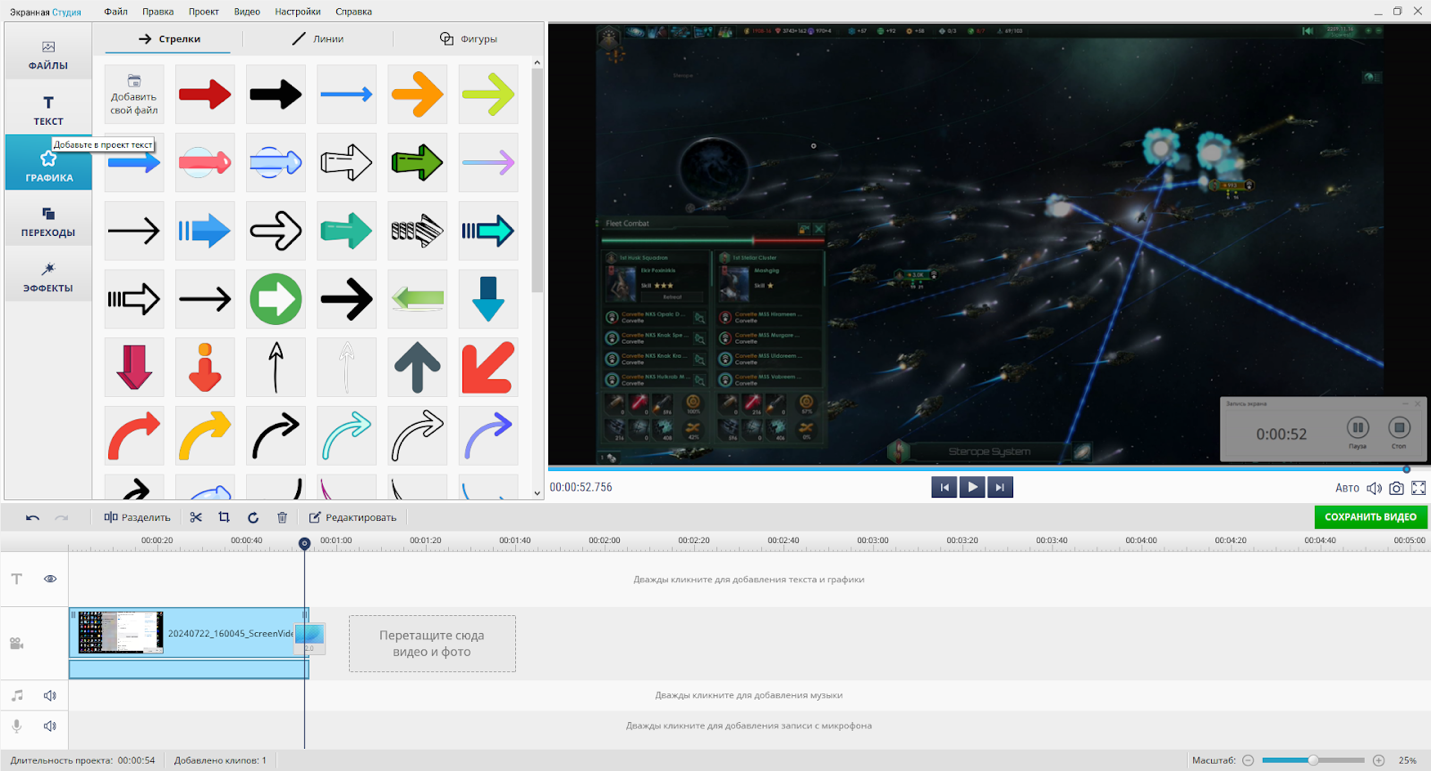Click the Добавлено клипов: 1 status text

(220, 760)
